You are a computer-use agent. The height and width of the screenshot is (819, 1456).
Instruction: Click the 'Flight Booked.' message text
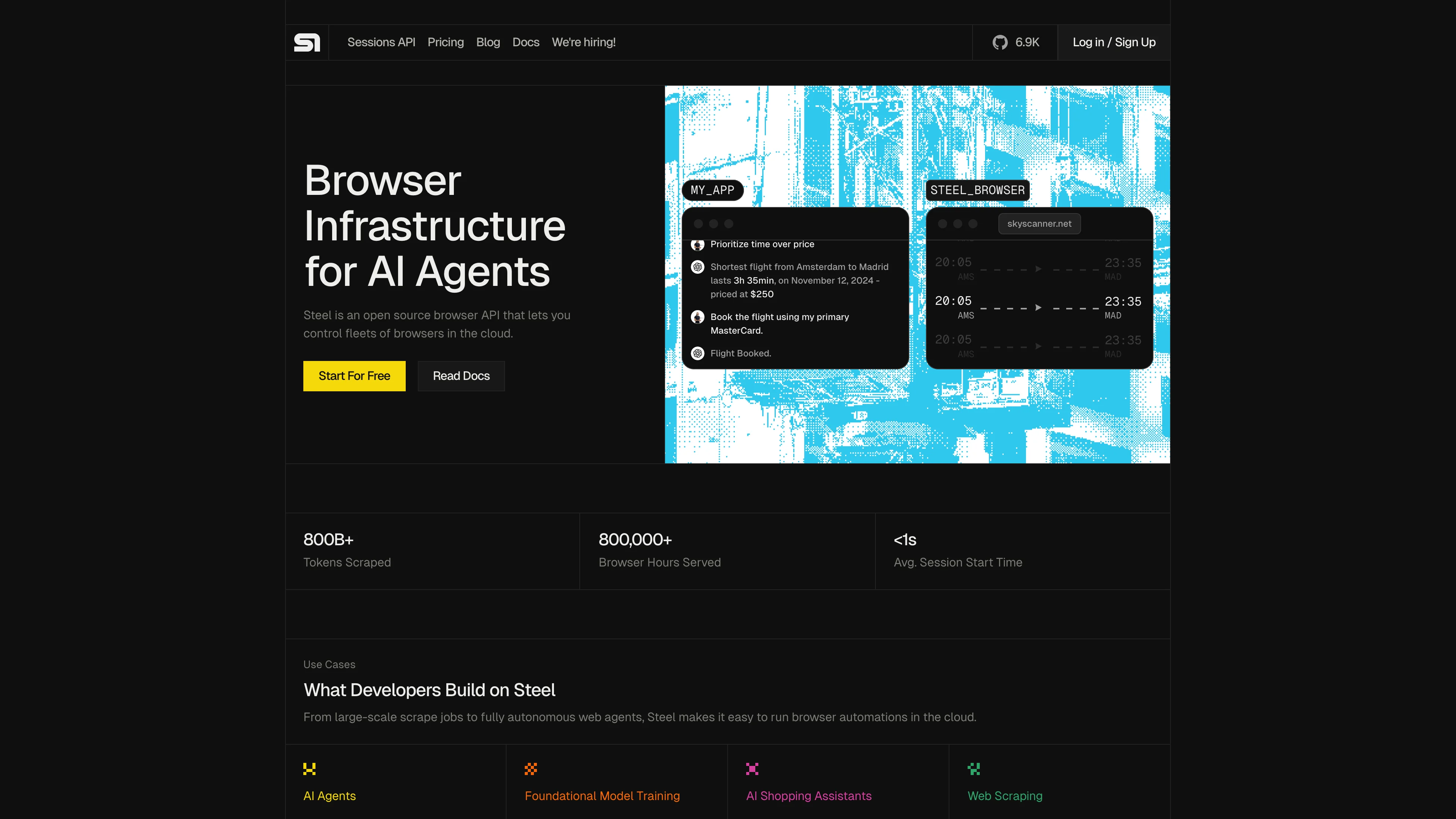click(x=741, y=353)
